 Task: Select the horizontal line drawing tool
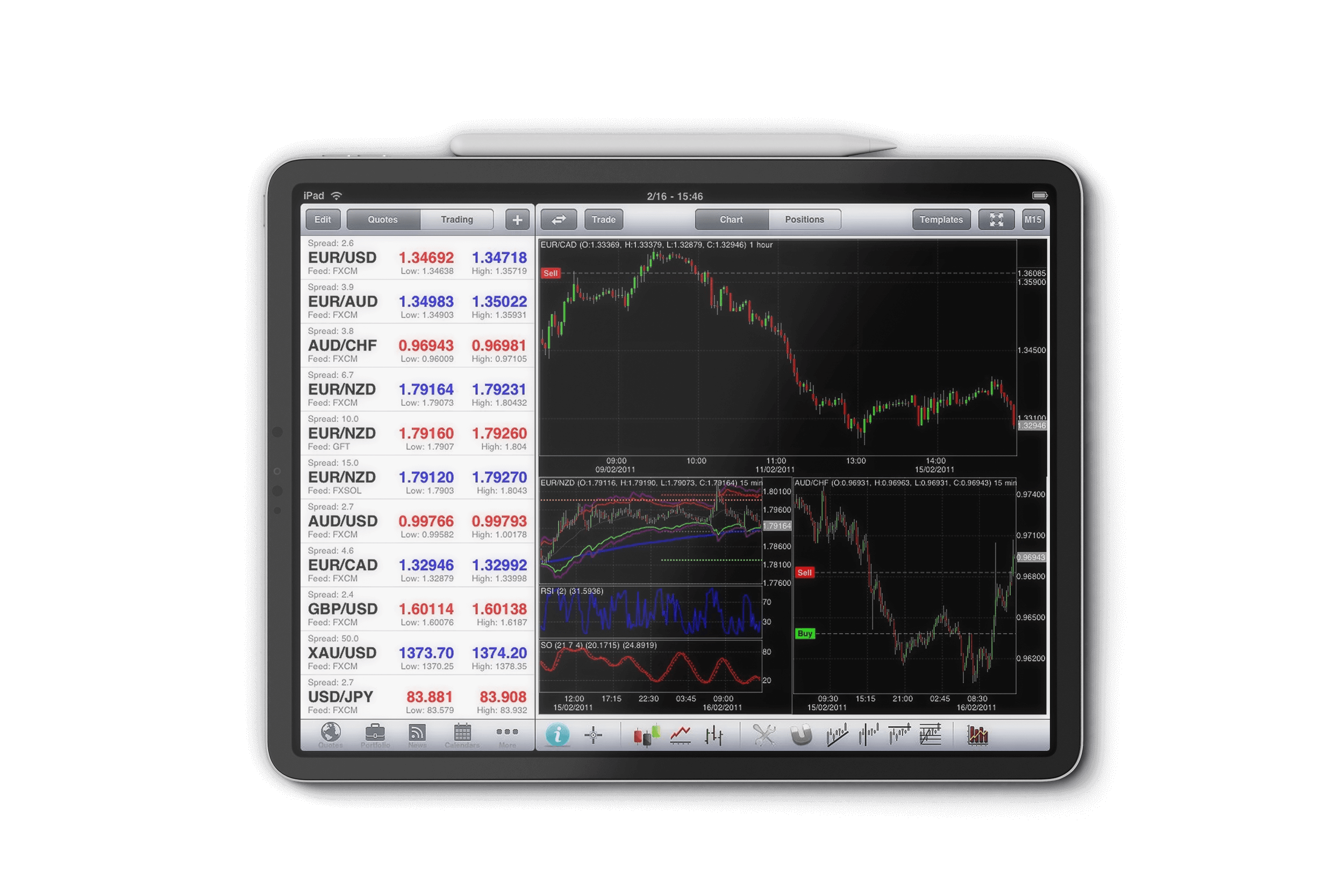pyautogui.click(x=899, y=735)
